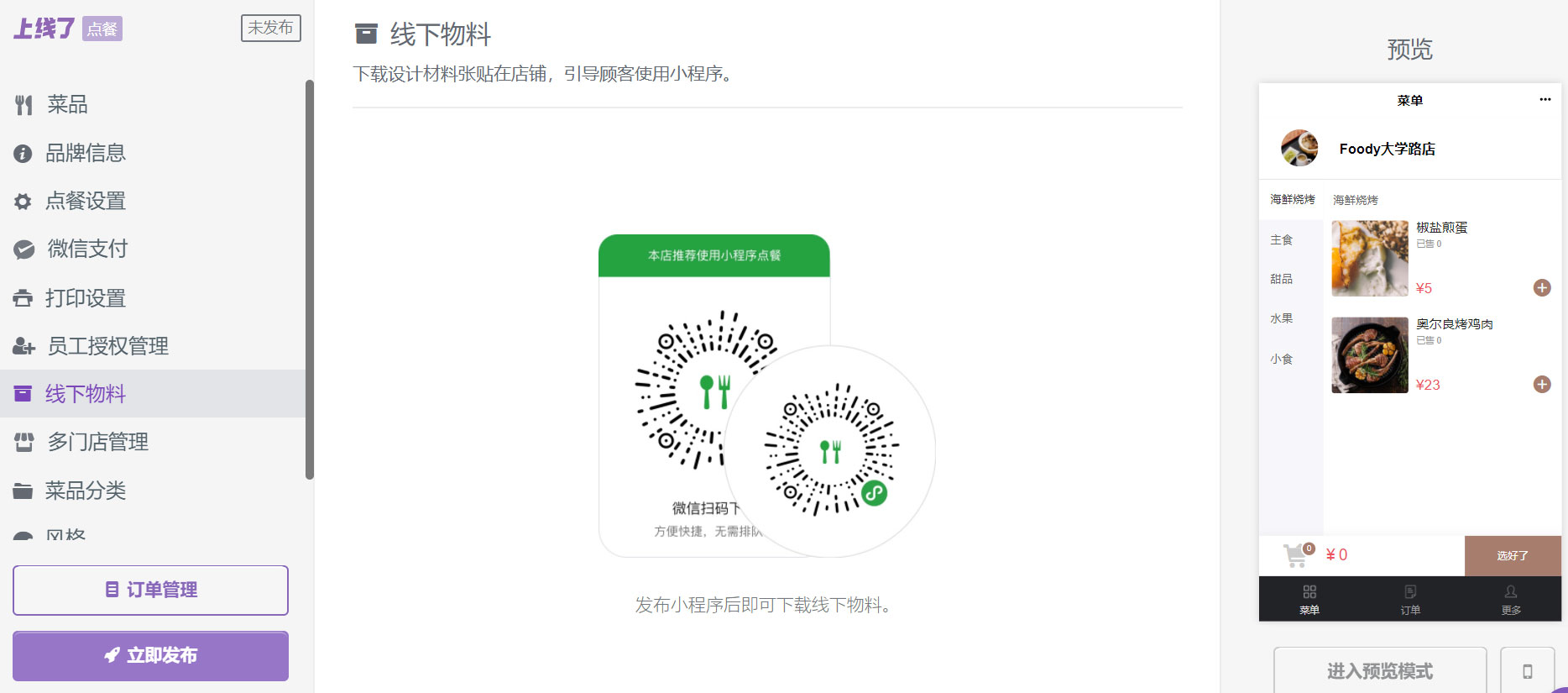
Task: Click the shopping cart icon in preview
Action: (x=1295, y=555)
